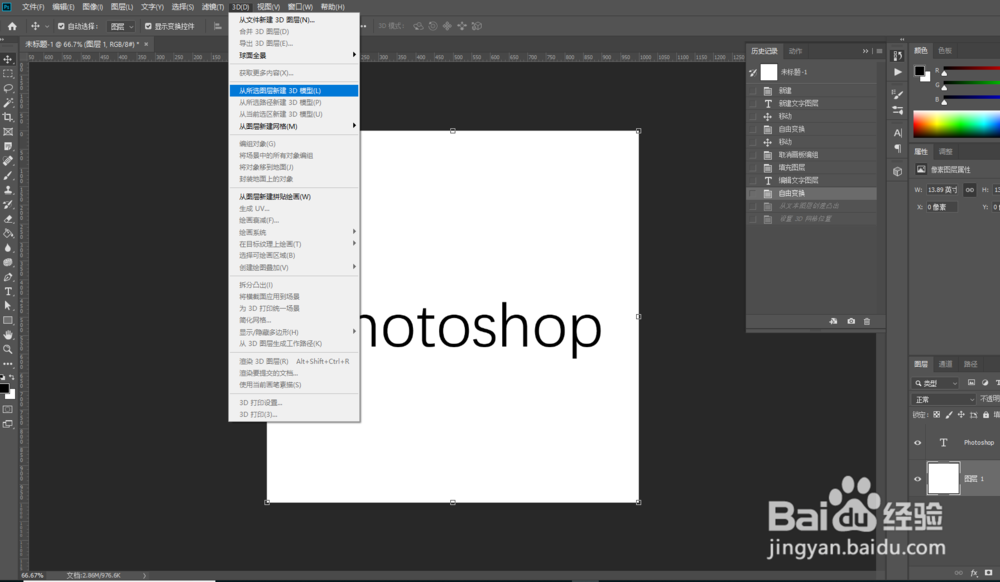Click the Home icon in options bar

click(x=12, y=26)
